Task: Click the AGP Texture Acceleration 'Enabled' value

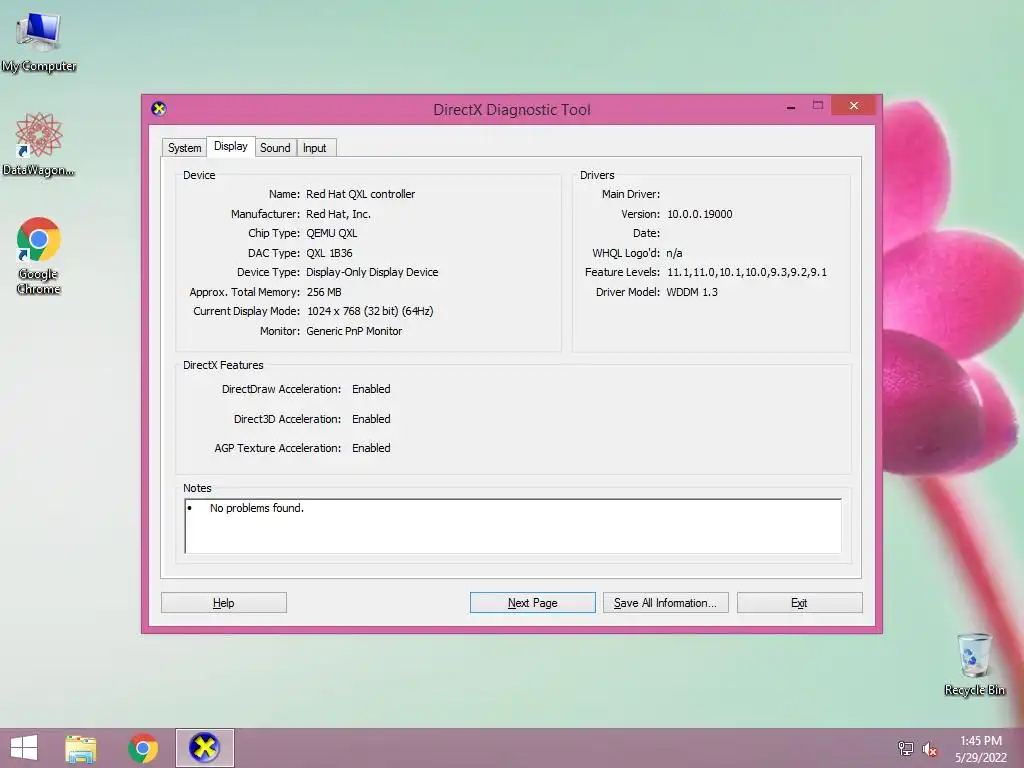Action: (x=371, y=448)
